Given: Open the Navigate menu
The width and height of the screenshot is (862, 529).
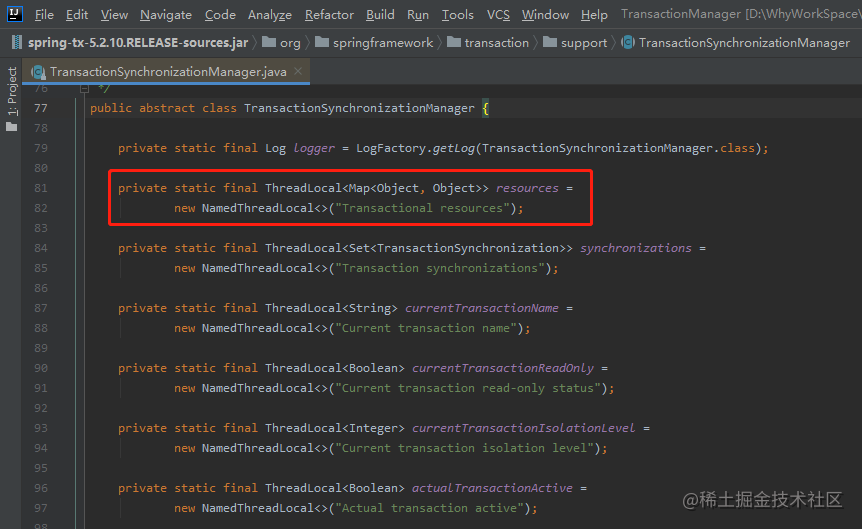Looking at the screenshot, I should coord(165,15).
